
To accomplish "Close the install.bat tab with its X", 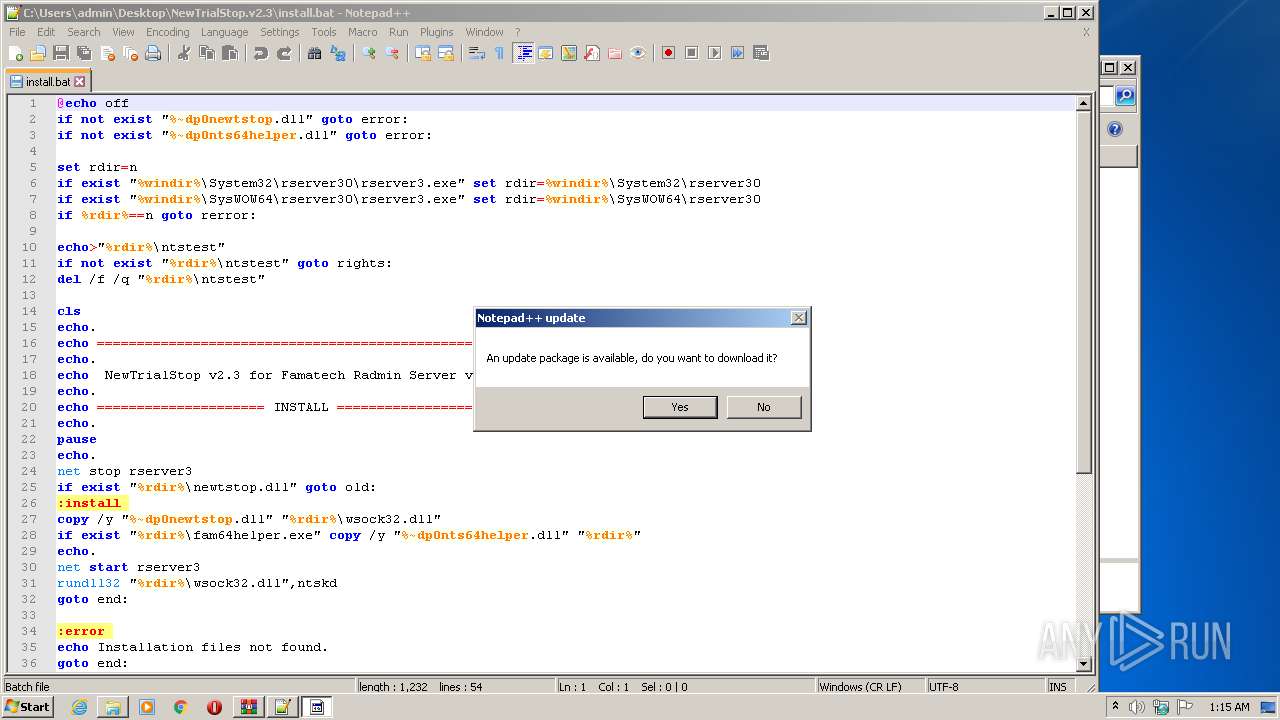I will coord(80,82).
